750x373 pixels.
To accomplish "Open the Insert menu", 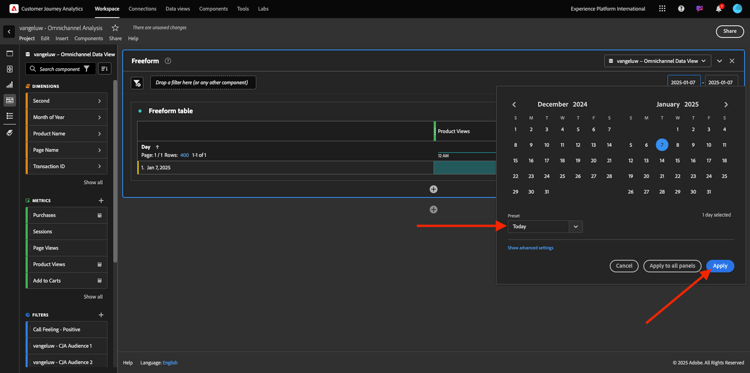I will point(62,38).
